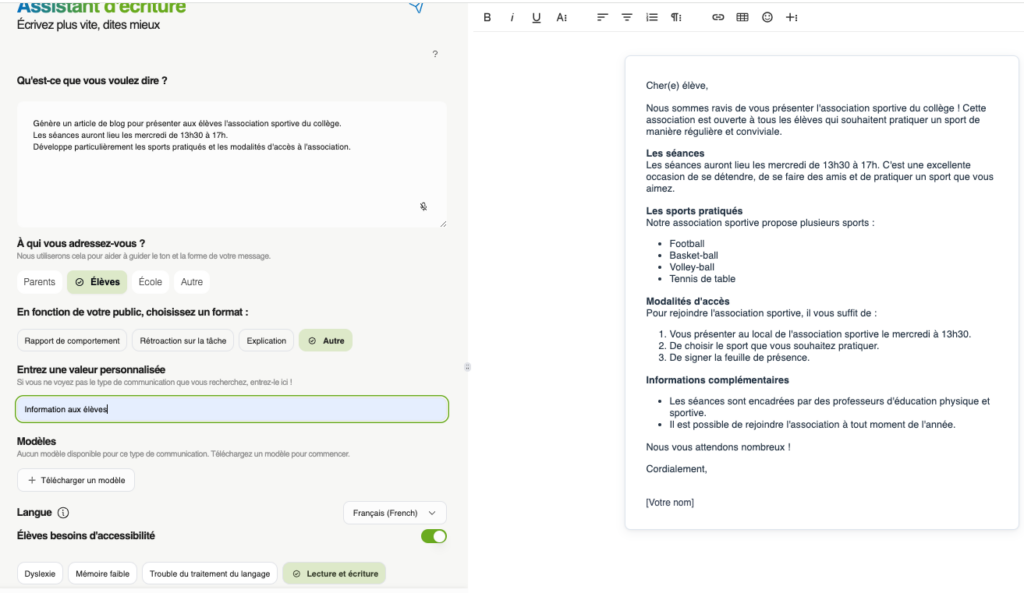Select the Explication format
This screenshot has height=593, width=1024.
(x=266, y=341)
